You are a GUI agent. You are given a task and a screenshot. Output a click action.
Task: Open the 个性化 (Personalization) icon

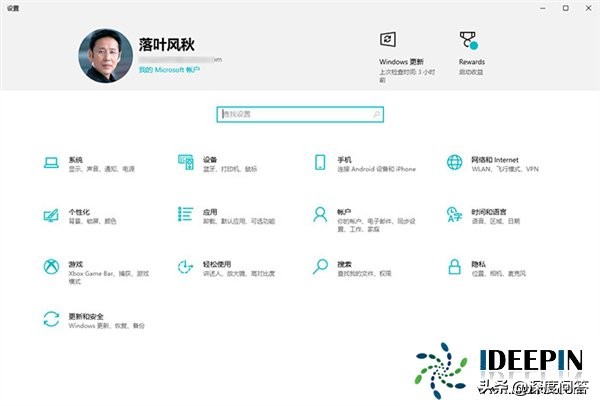pyautogui.click(x=51, y=215)
